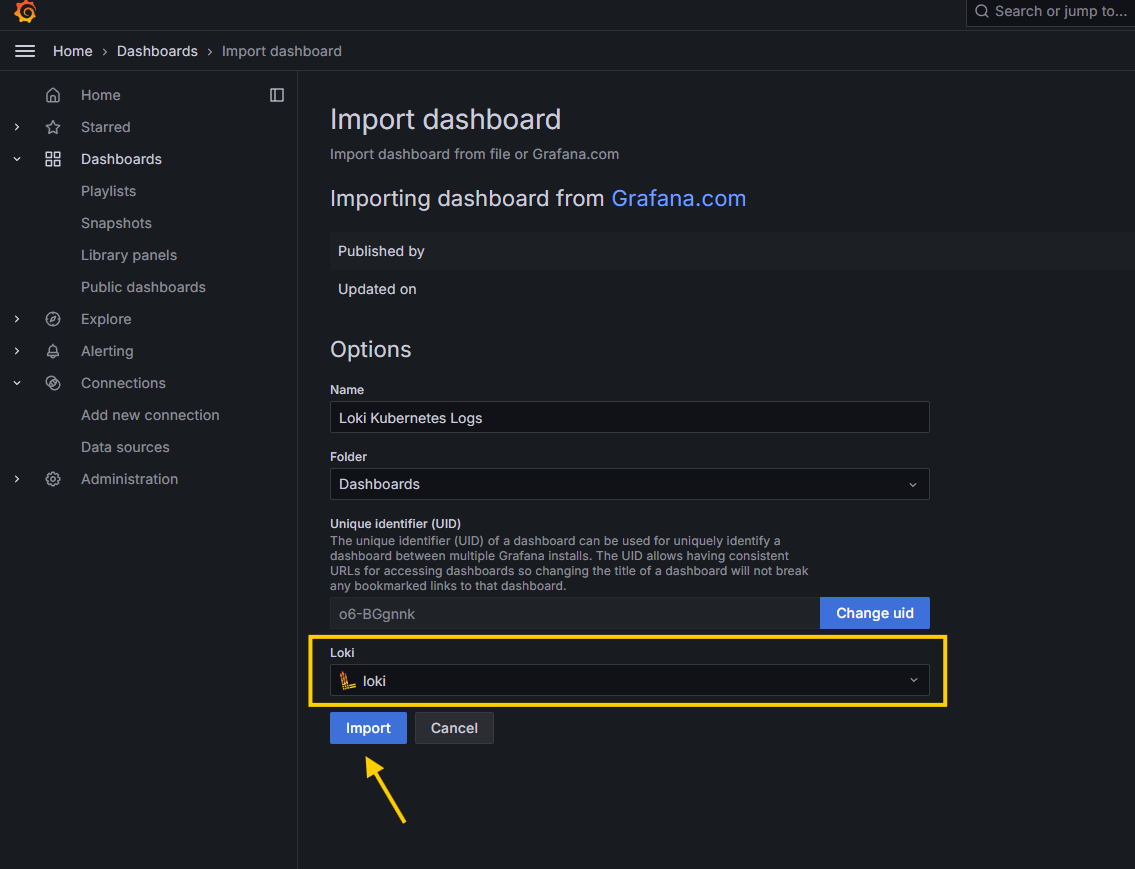Click the Updated on row
This screenshot has height=869, width=1135.
732,289
